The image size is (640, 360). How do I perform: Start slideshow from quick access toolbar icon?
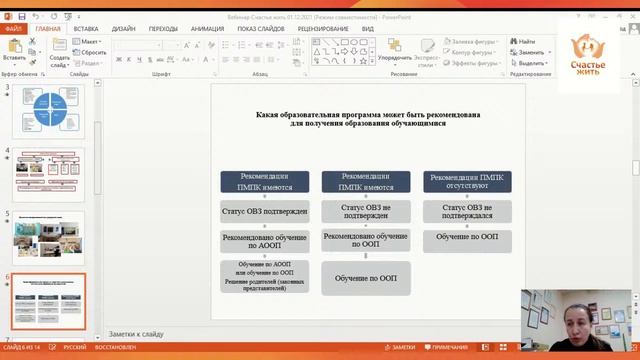click(x=68, y=17)
